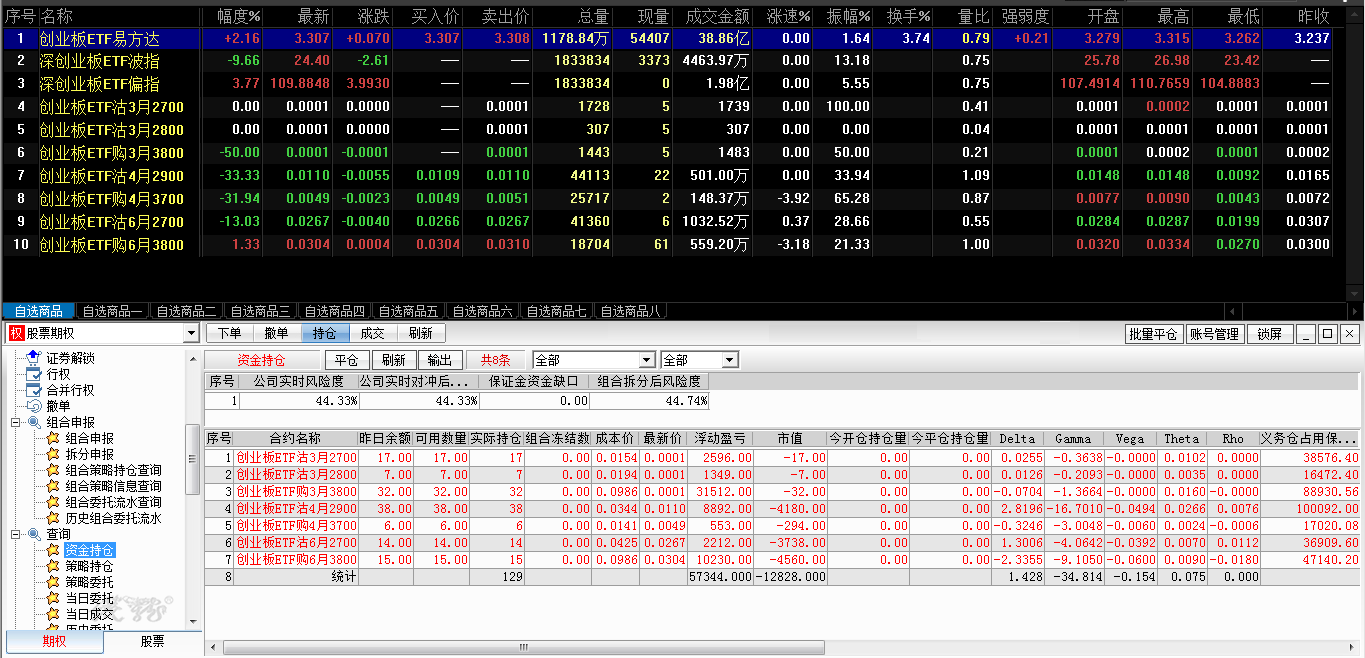Switch to the 自选商品二 tab

tap(186, 311)
